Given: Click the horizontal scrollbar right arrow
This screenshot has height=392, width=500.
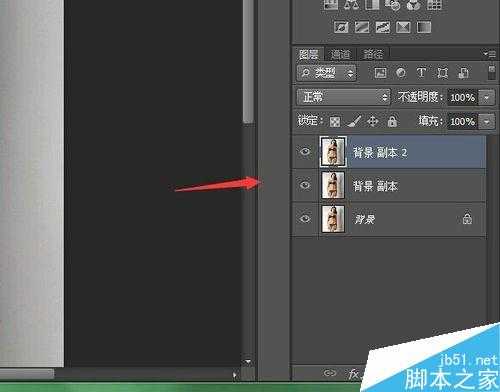Looking at the screenshot, I should [x=235, y=376].
